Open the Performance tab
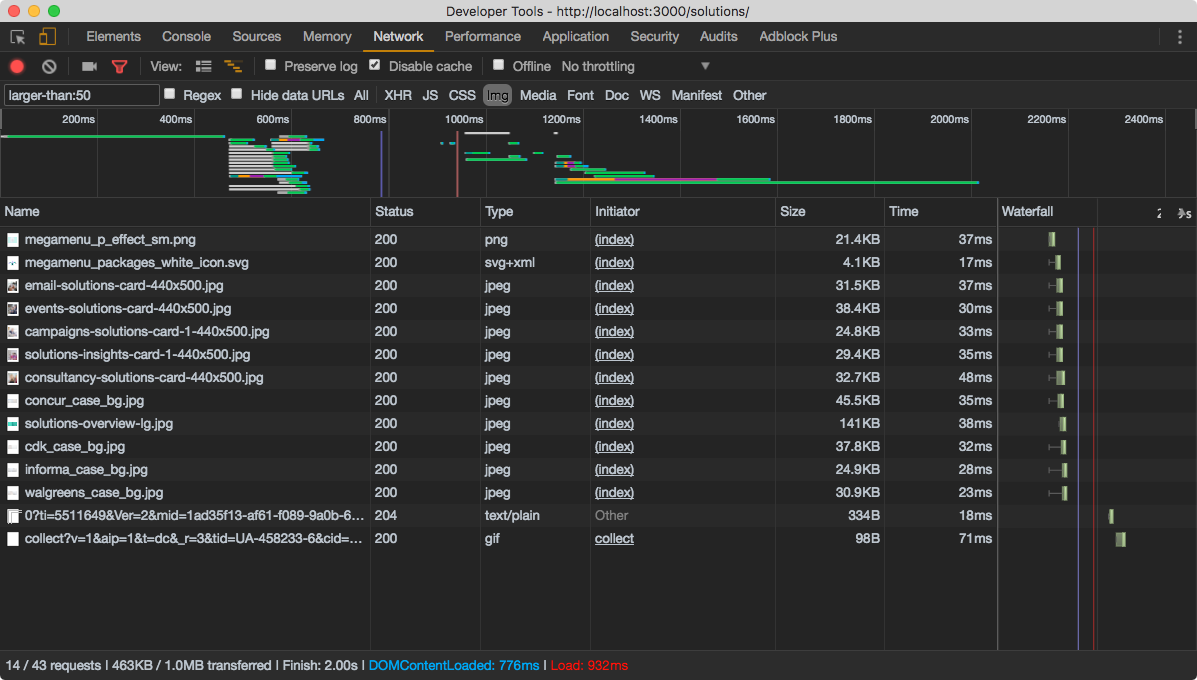The image size is (1197, 680). click(482, 37)
